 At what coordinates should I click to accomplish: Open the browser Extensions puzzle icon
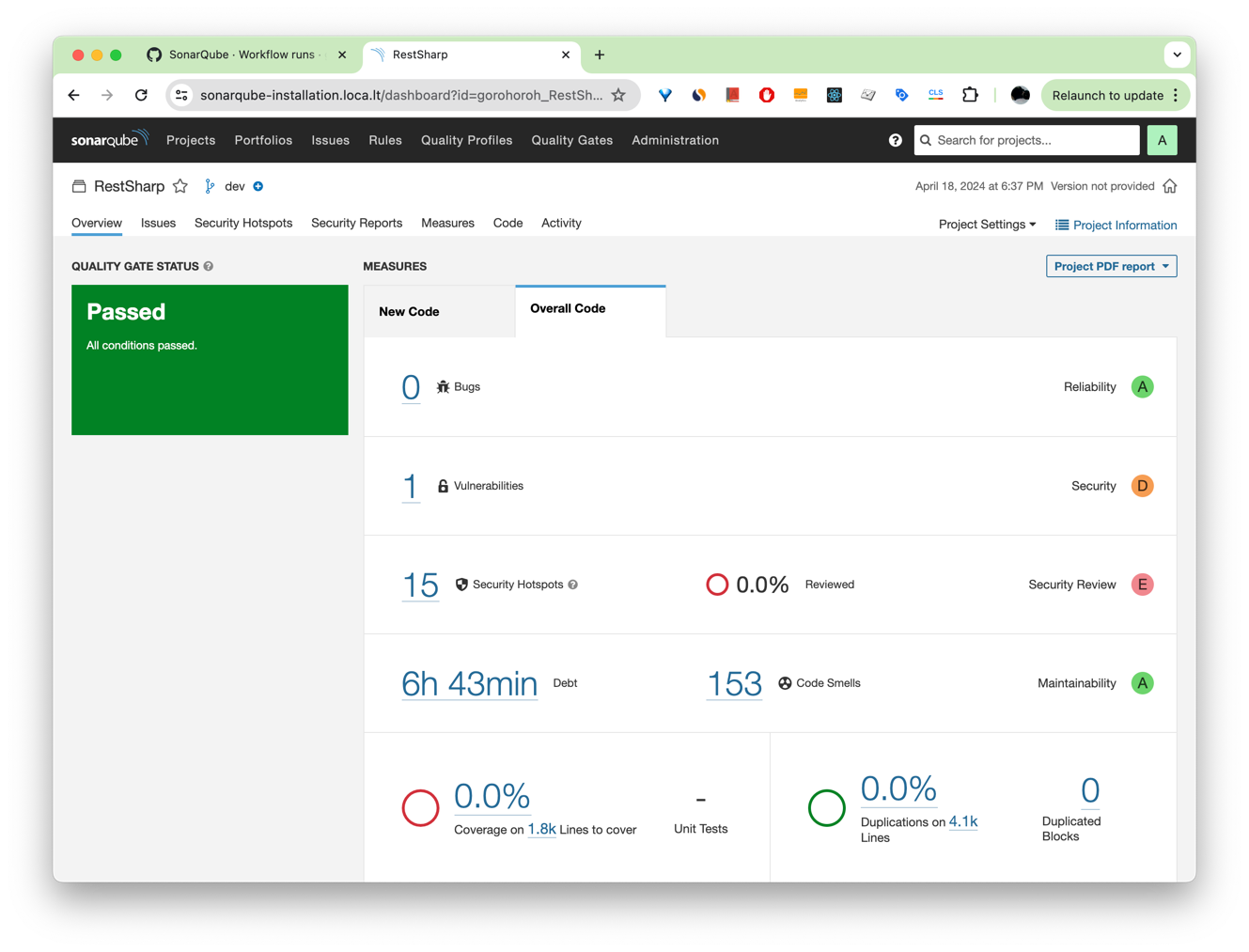coord(970,94)
